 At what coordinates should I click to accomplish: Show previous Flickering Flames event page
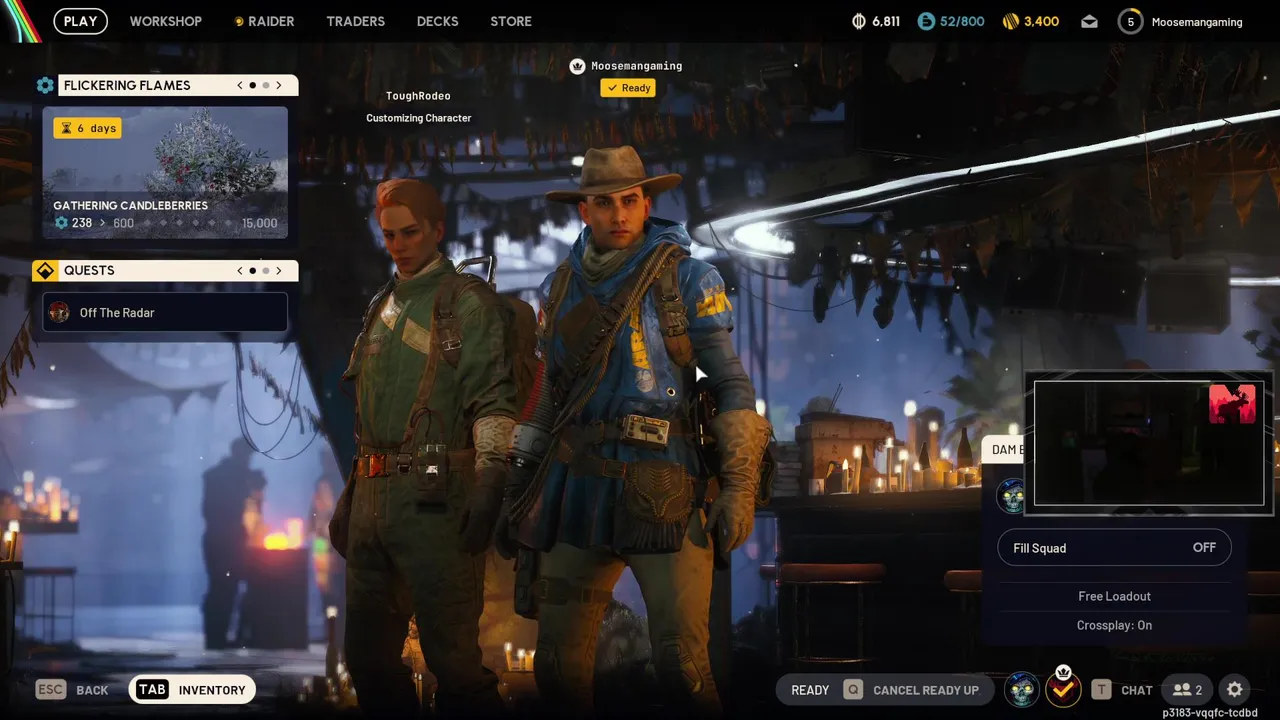pyautogui.click(x=240, y=85)
